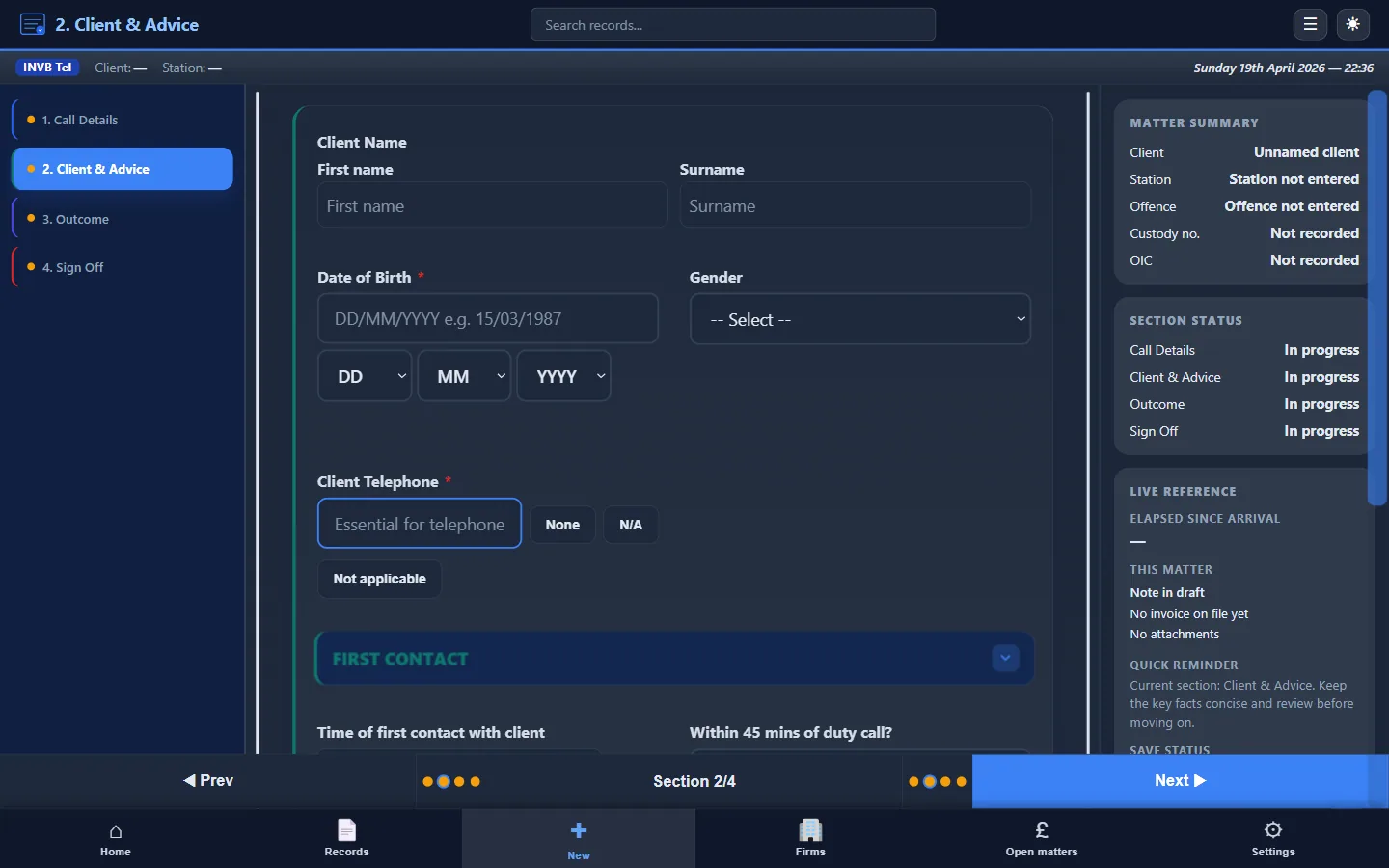Viewport: 1389px width, 868px height.
Task: Click the First name input
Action: click(x=492, y=205)
